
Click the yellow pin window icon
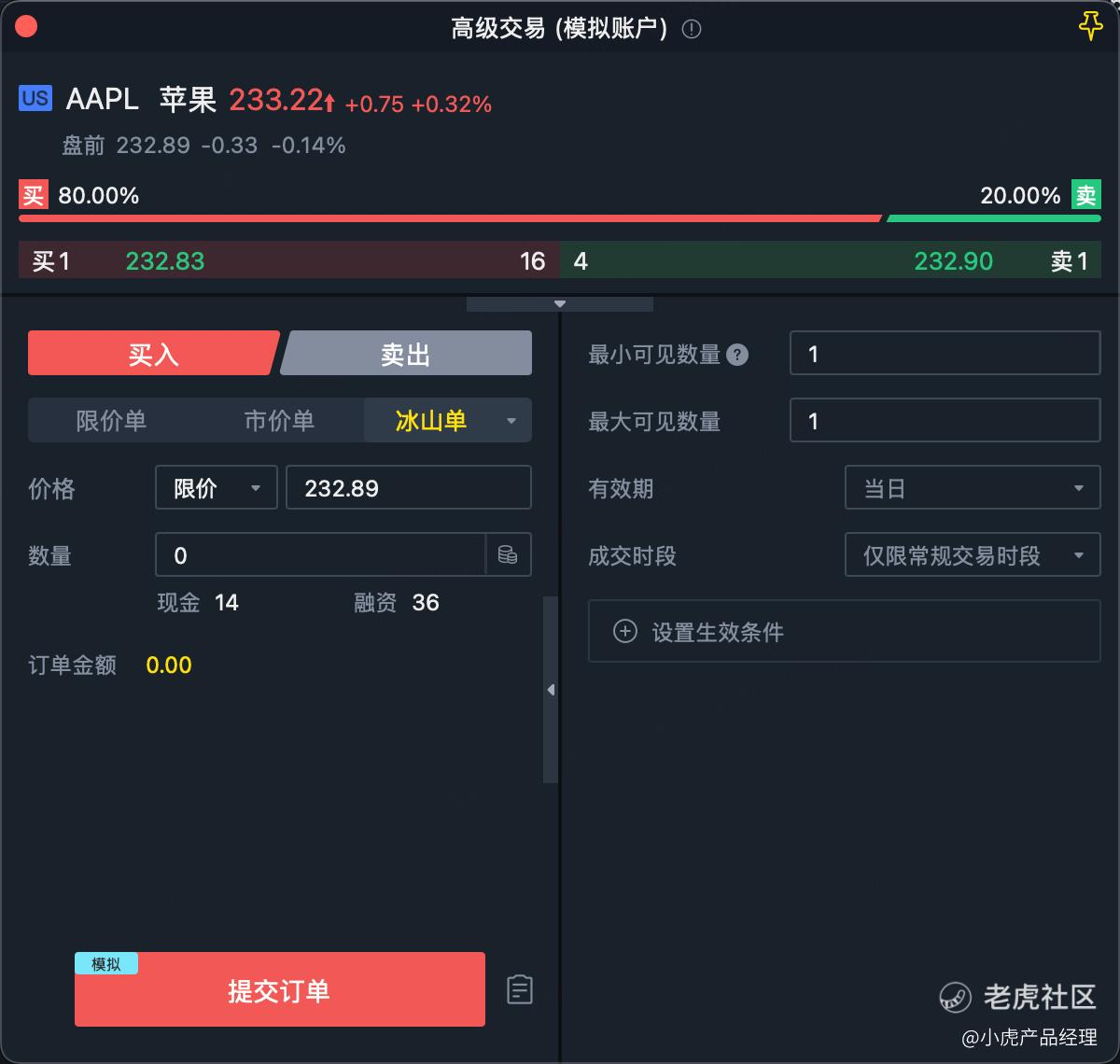1090,27
